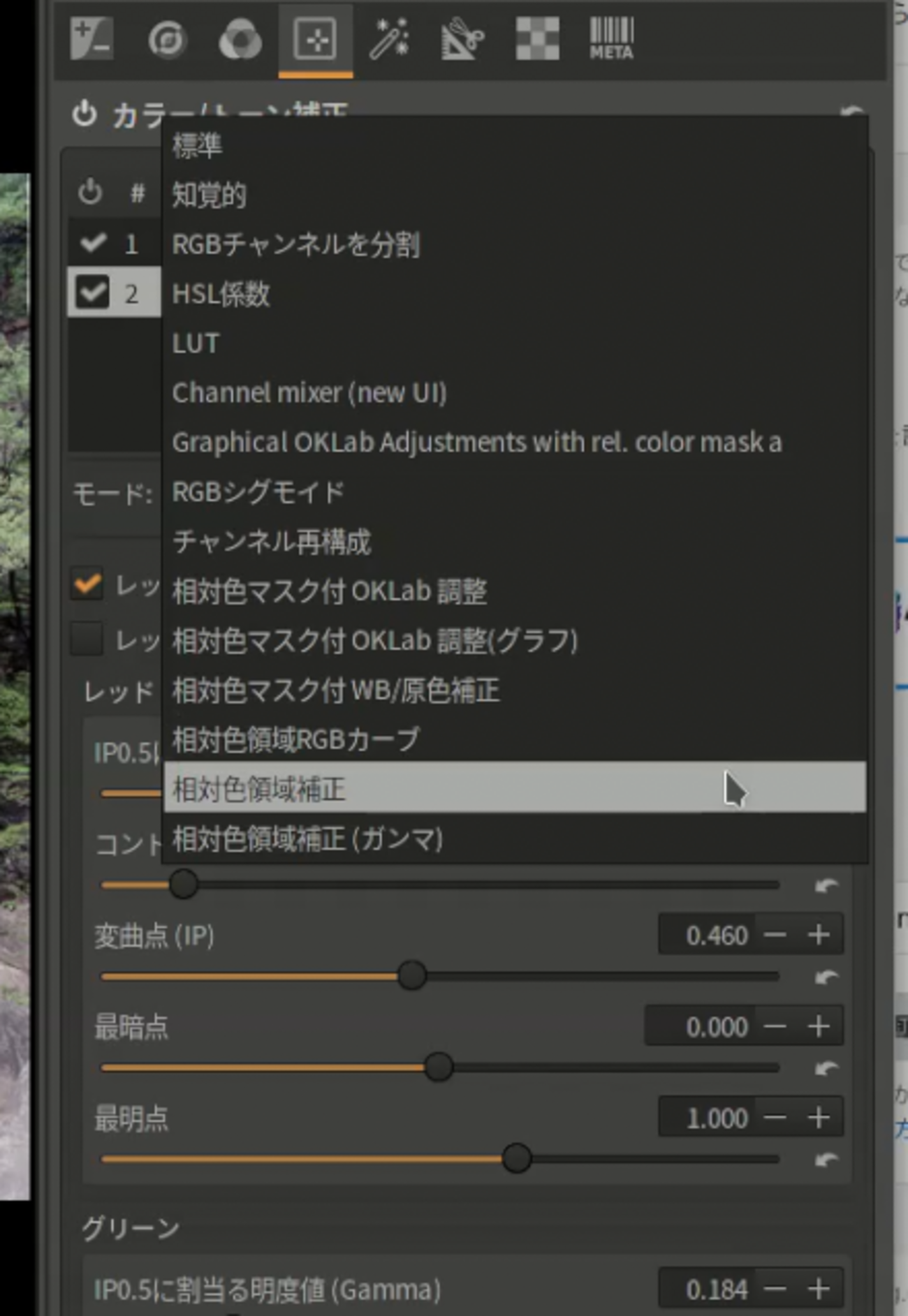
Task: Open the Special effects wand tab
Action: (388, 39)
